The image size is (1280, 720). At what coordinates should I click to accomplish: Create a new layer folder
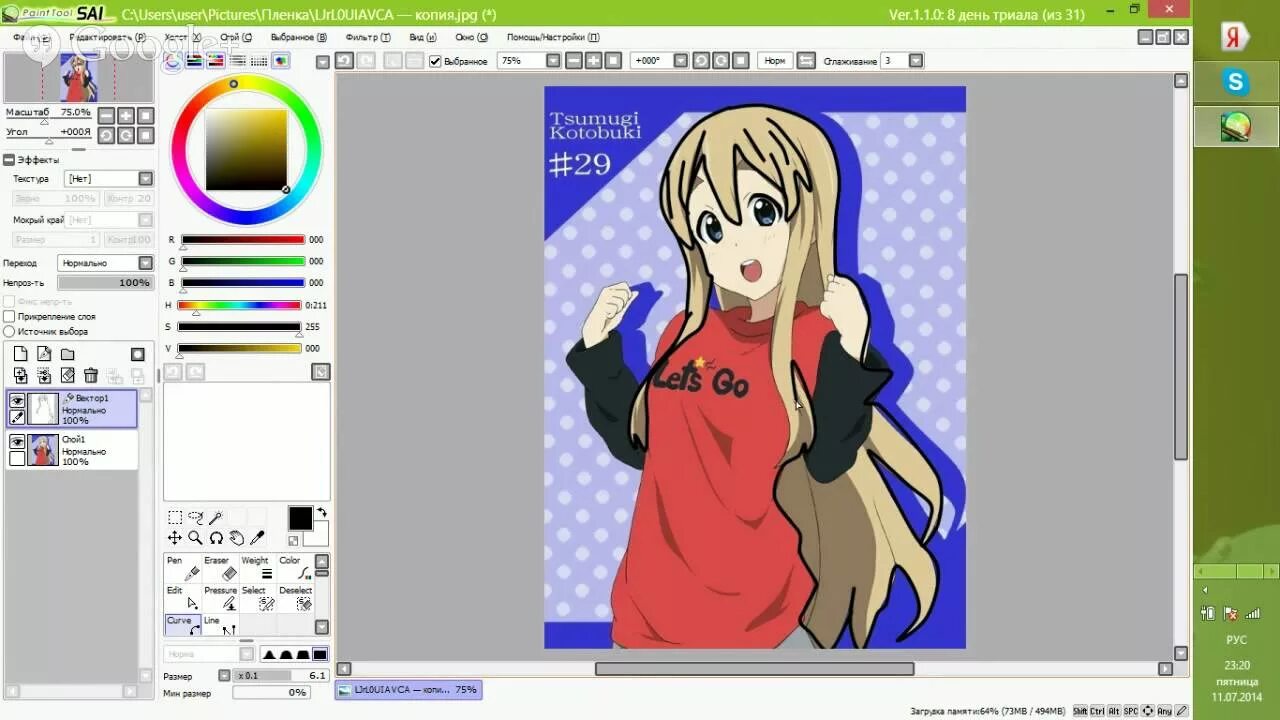(x=67, y=354)
